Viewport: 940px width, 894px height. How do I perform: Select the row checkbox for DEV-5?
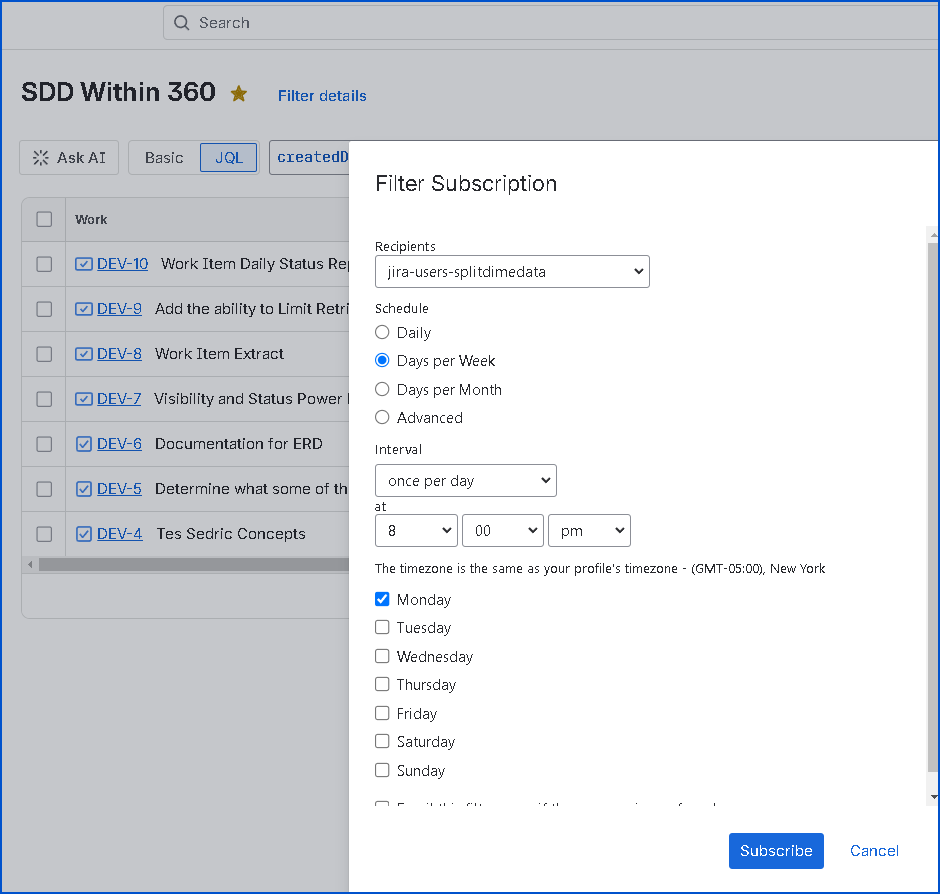tap(44, 489)
